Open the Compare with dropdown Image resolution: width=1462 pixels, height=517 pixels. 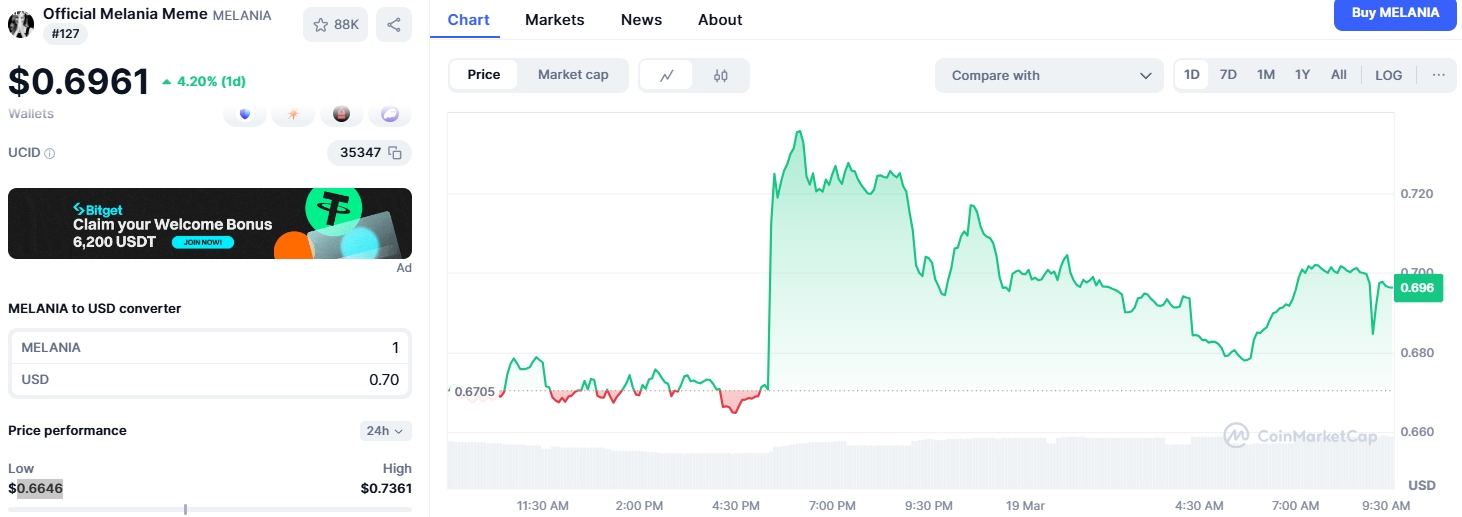coord(1049,75)
